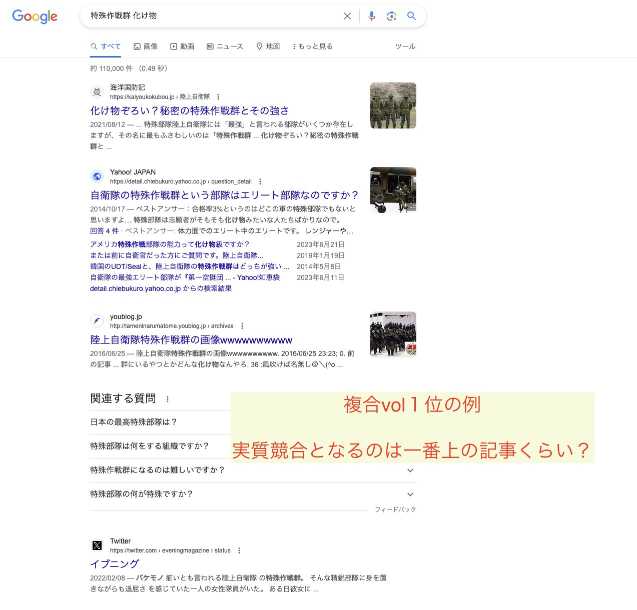This screenshot has height=610, width=637.
Task: Expand chevron for 特殊作戦群になるのは難しいですか？
Action: click(x=410, y=470)
